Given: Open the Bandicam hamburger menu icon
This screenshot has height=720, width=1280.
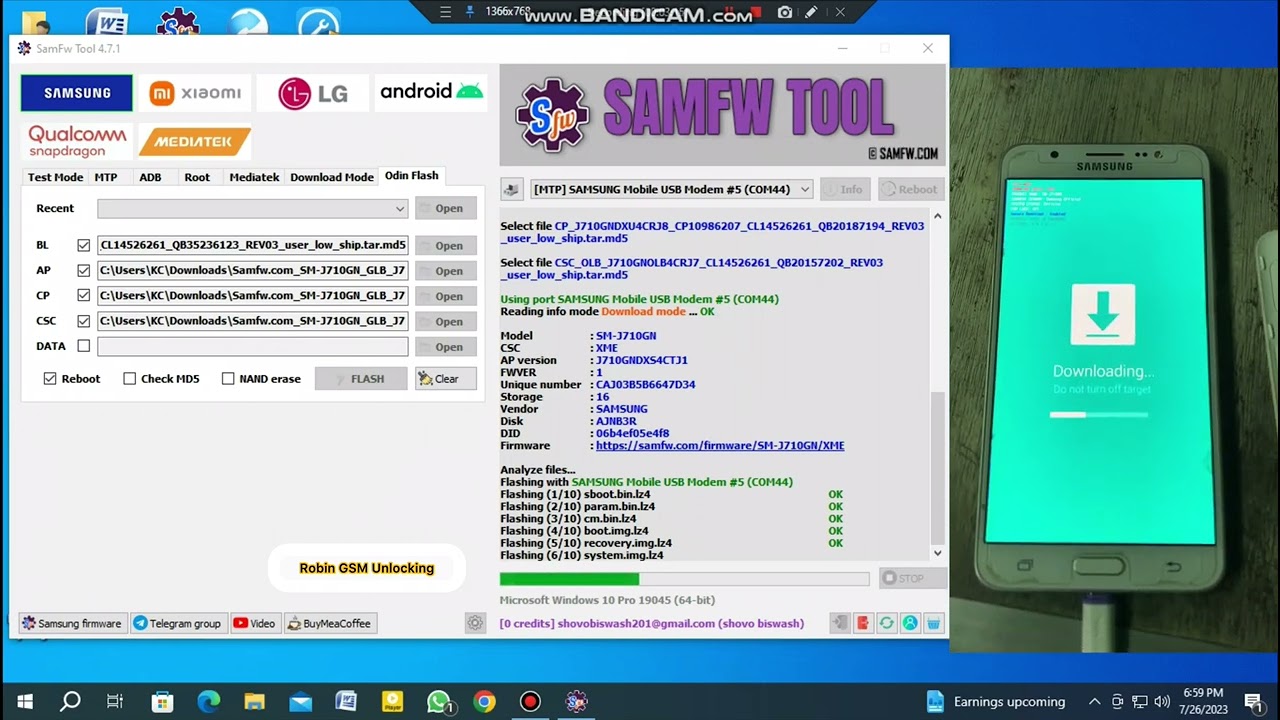Looking at the screenshot, I should pyautogui.click(x=445, y=12).
